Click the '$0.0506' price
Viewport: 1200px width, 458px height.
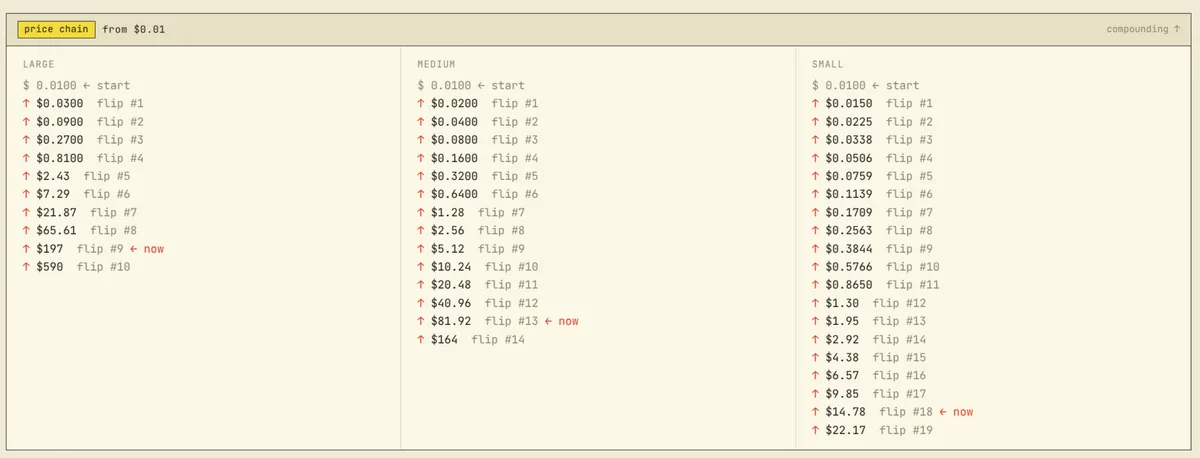pyautogui.click(x=849, y=157)
